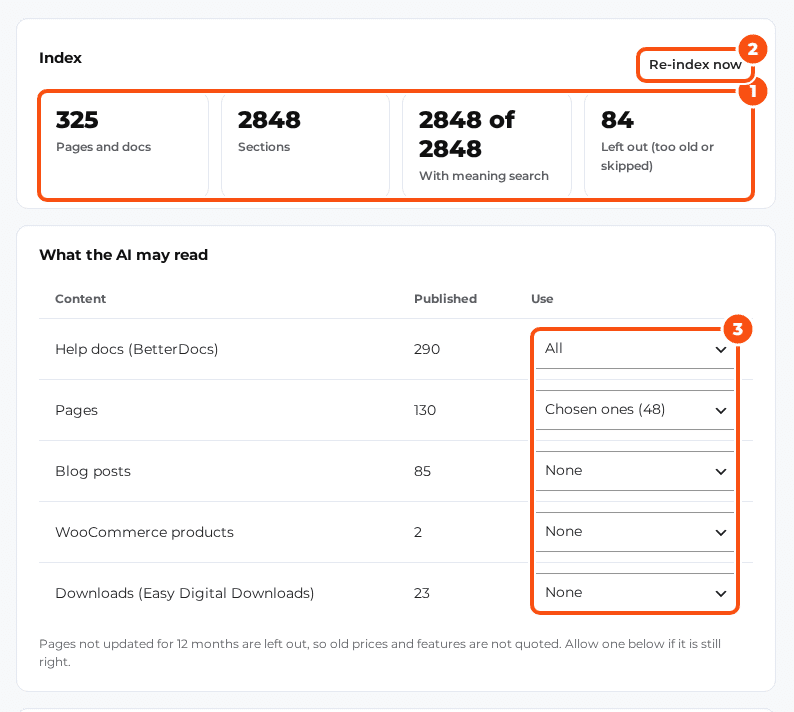This screenshot has height=712, width=794.
Task: Click the WooCommerce products published count 2
Action: pyautogui.click(x=418, y=532)
